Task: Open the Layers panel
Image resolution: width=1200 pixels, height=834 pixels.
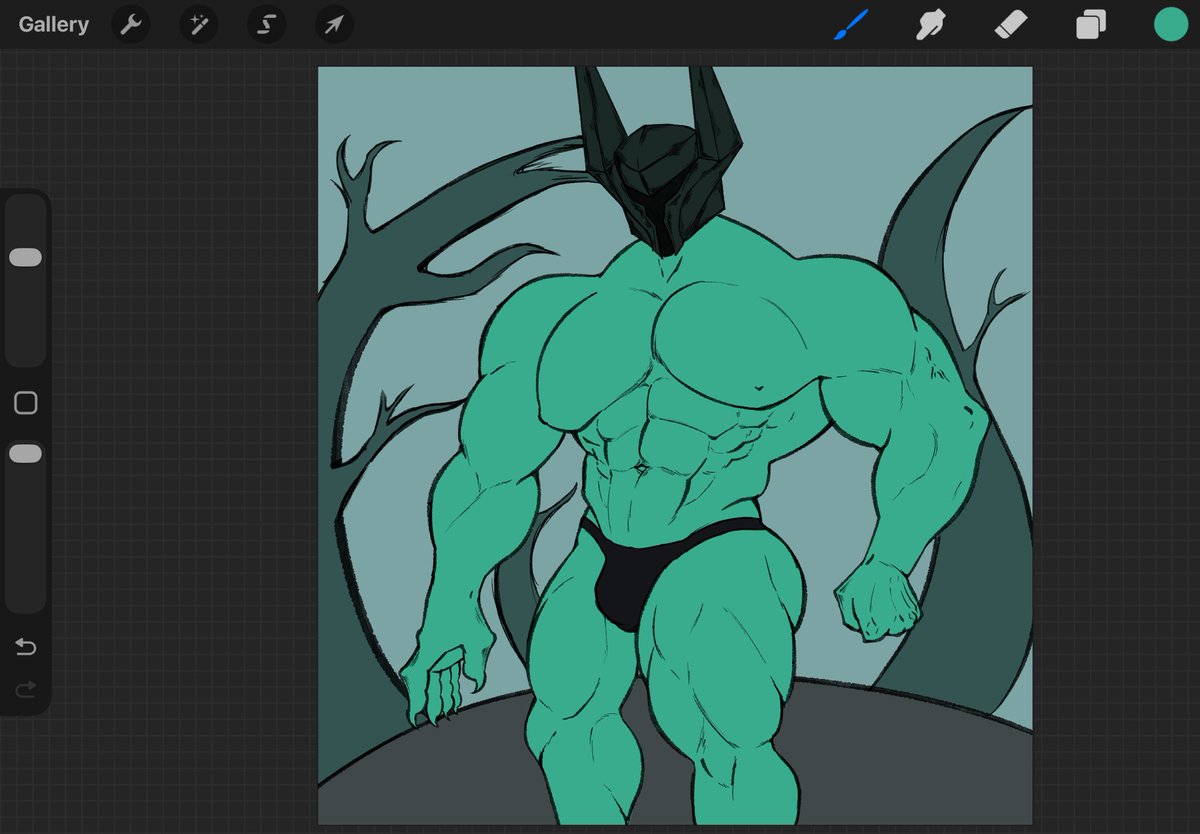Action: [x=1091, y=25]
